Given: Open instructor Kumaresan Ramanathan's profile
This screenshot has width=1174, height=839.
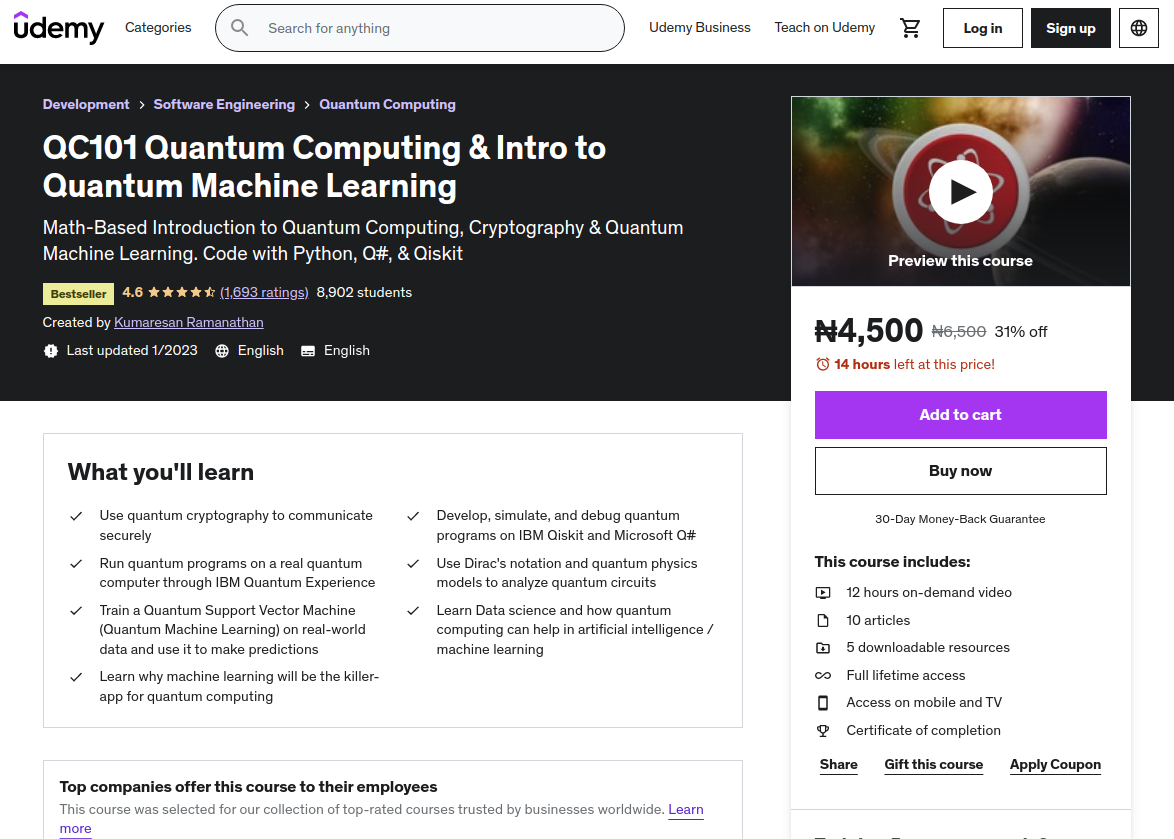Looking at the screenshot, I should [188, 322].
